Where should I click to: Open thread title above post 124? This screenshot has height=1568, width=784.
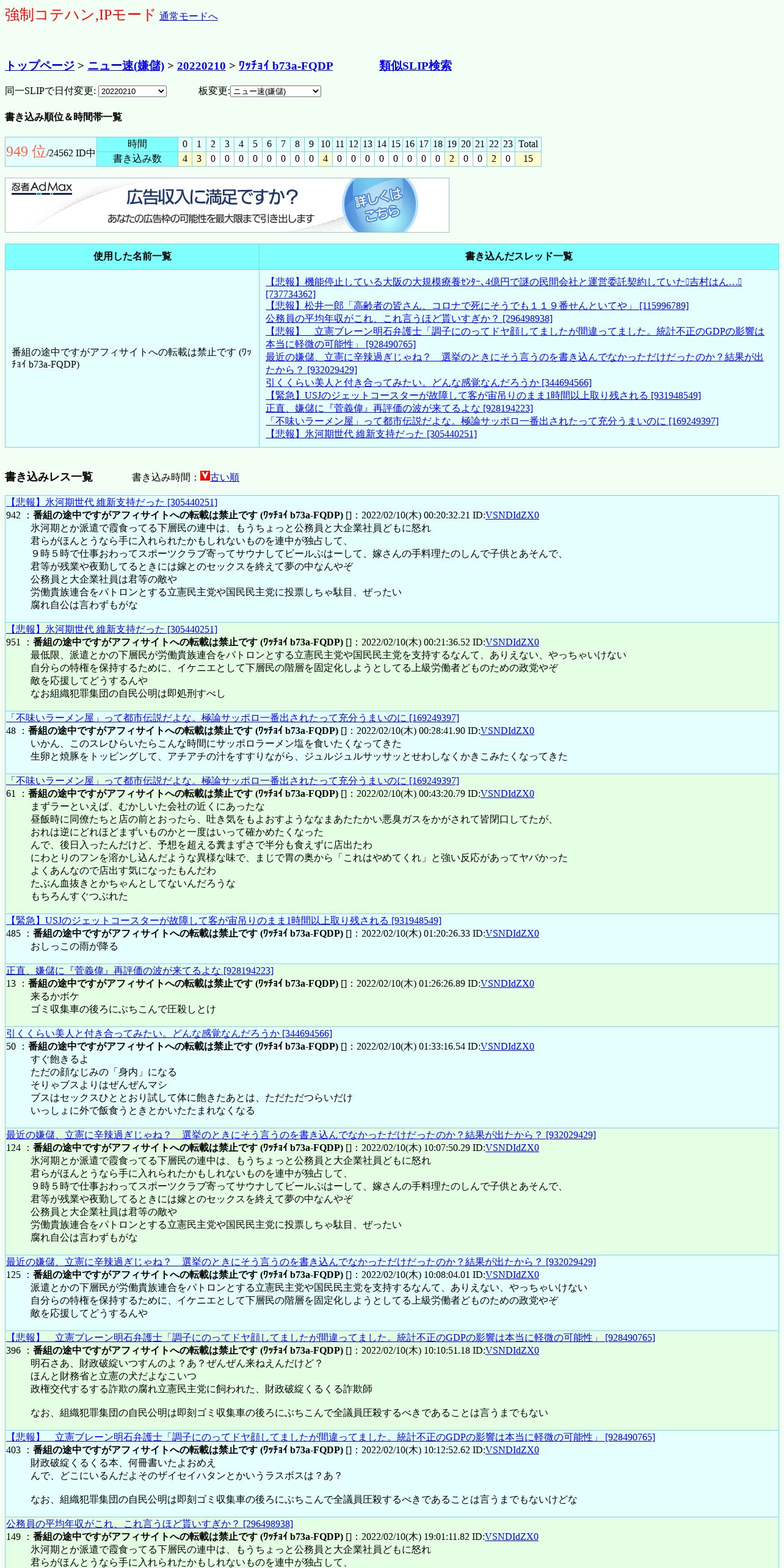point(301,1135)
